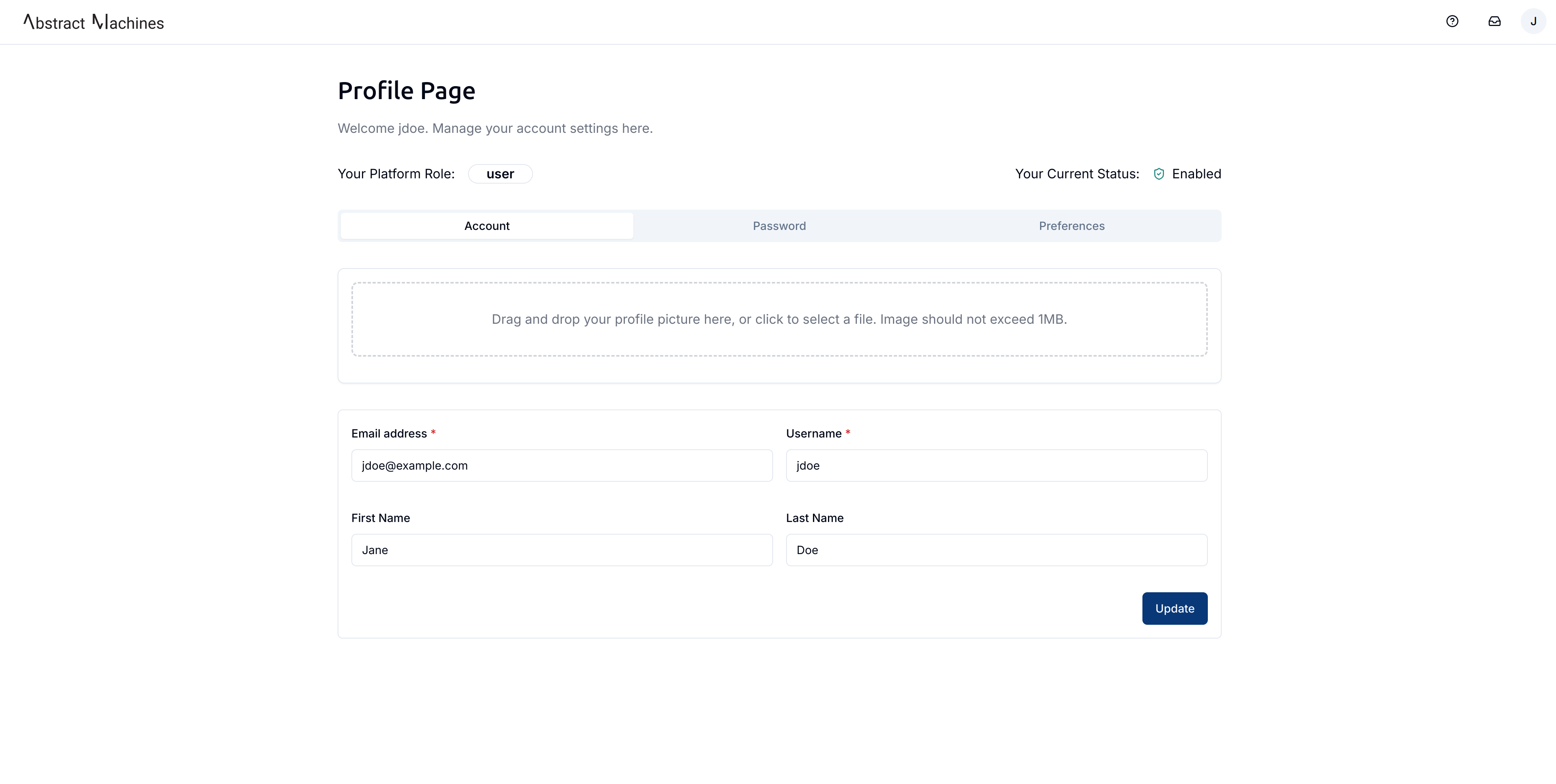Toggle account settings tab active state

(x=487, y=225)
